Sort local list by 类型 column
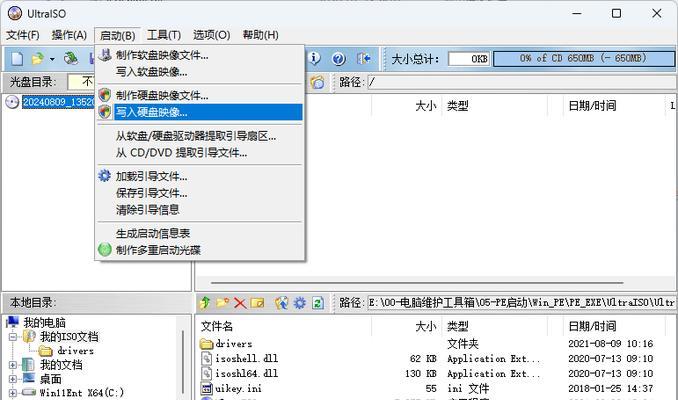The image size is (678, 400). point(457,326)
